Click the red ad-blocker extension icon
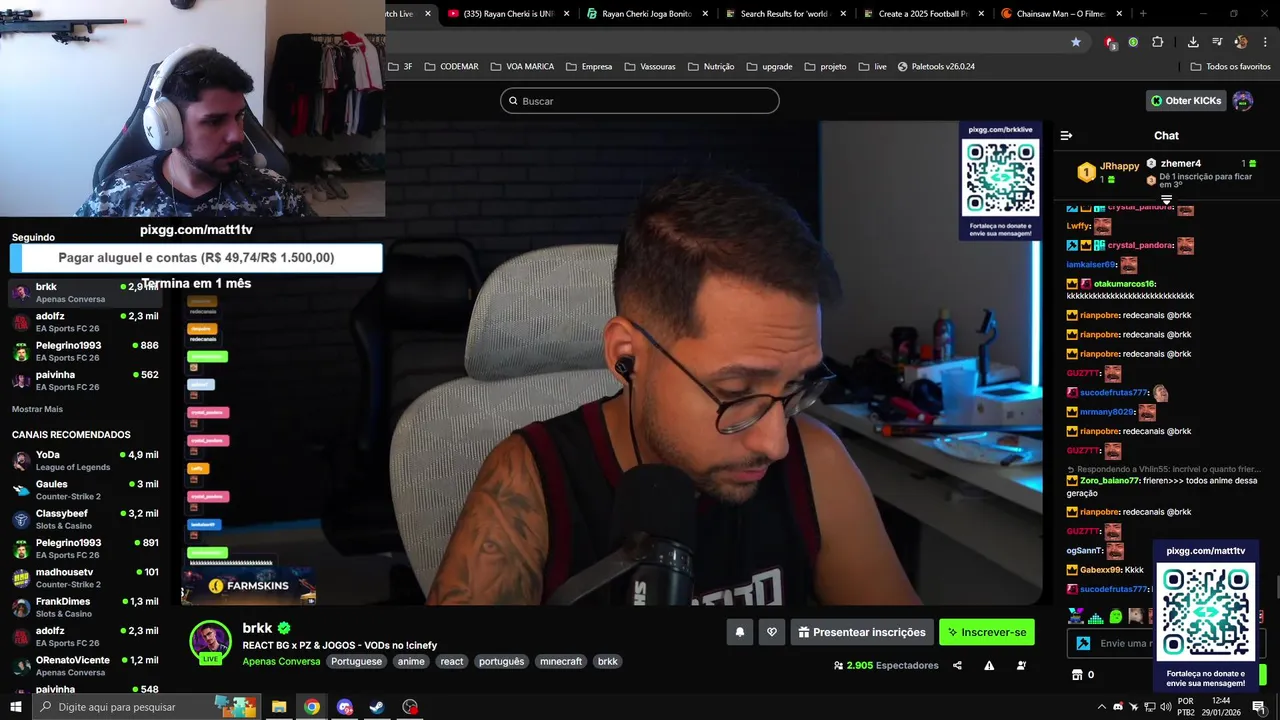1280x720 pixels. click(1109, 42)
